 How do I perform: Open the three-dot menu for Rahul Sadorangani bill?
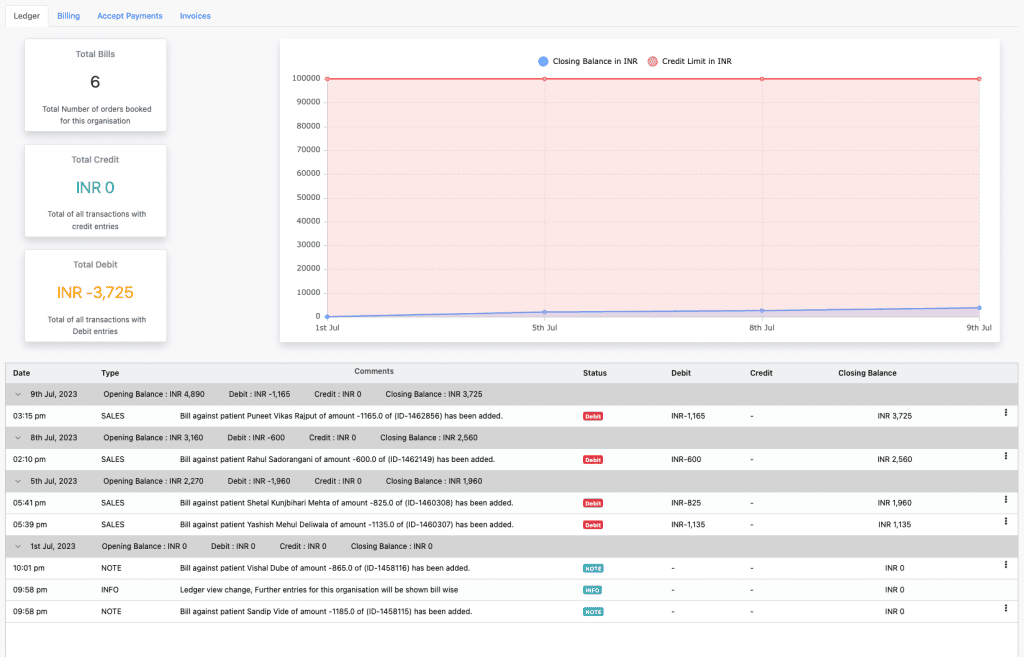[x=1005, y=456]
